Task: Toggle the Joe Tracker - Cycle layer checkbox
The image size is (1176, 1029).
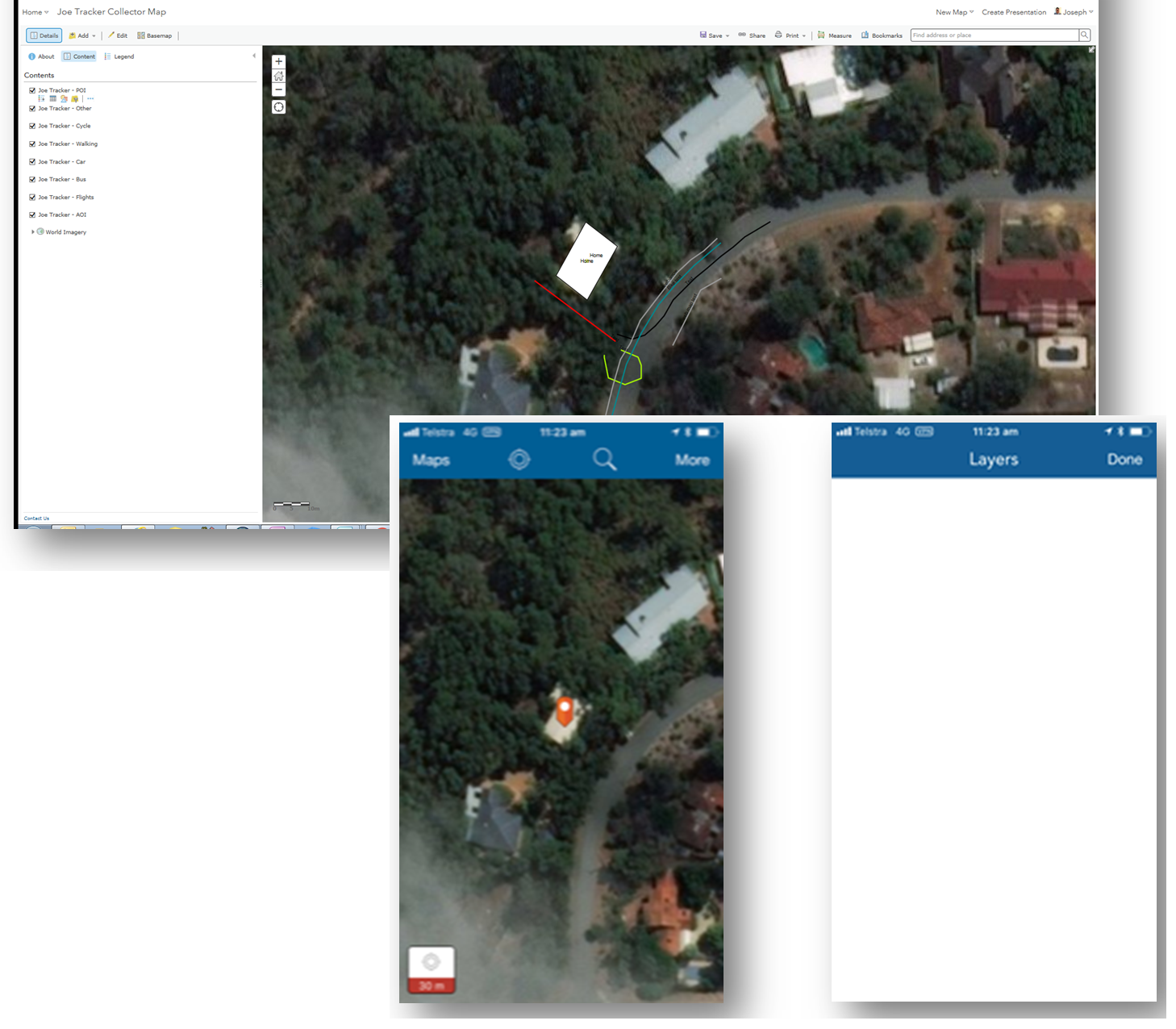Action: 32,126
